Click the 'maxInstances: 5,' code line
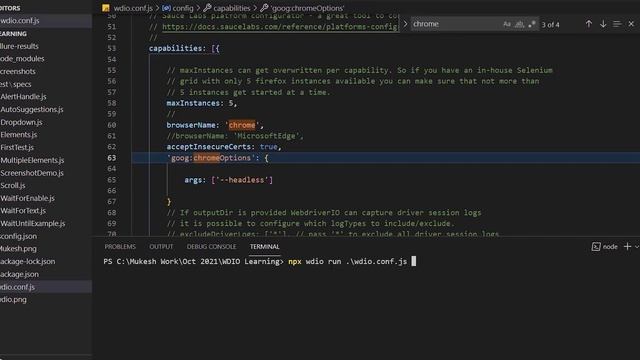The image size is (640, 360). pos(202,103)
